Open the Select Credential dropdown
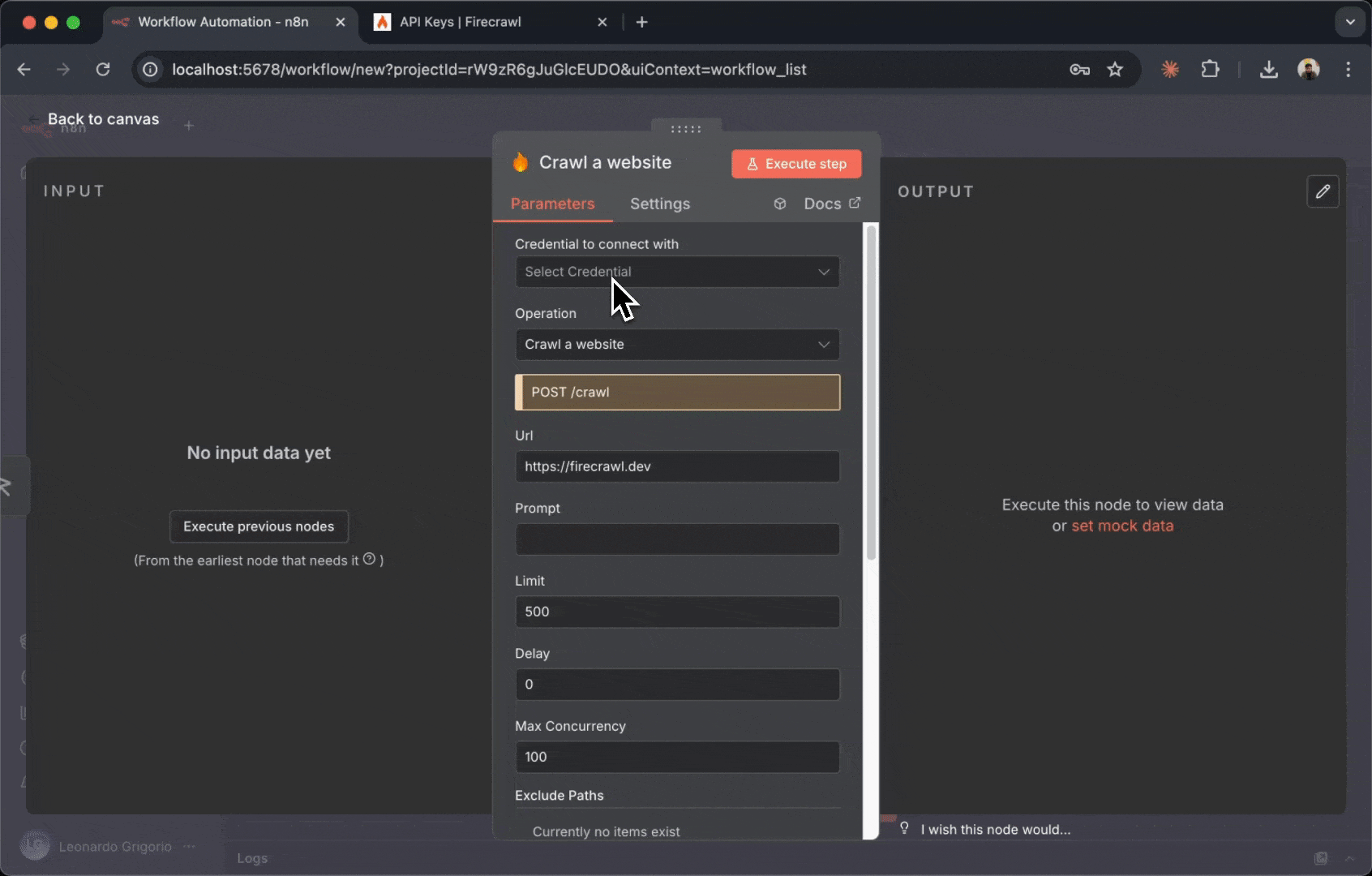Image resolution: width=1372 pixels, height=876 pixels. (677, 272)
